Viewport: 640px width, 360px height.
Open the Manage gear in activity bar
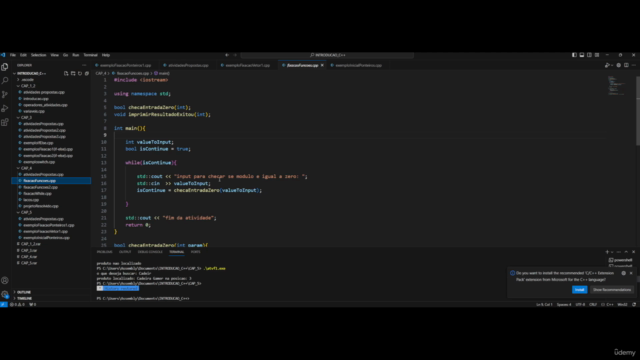[x=5, y=294]
